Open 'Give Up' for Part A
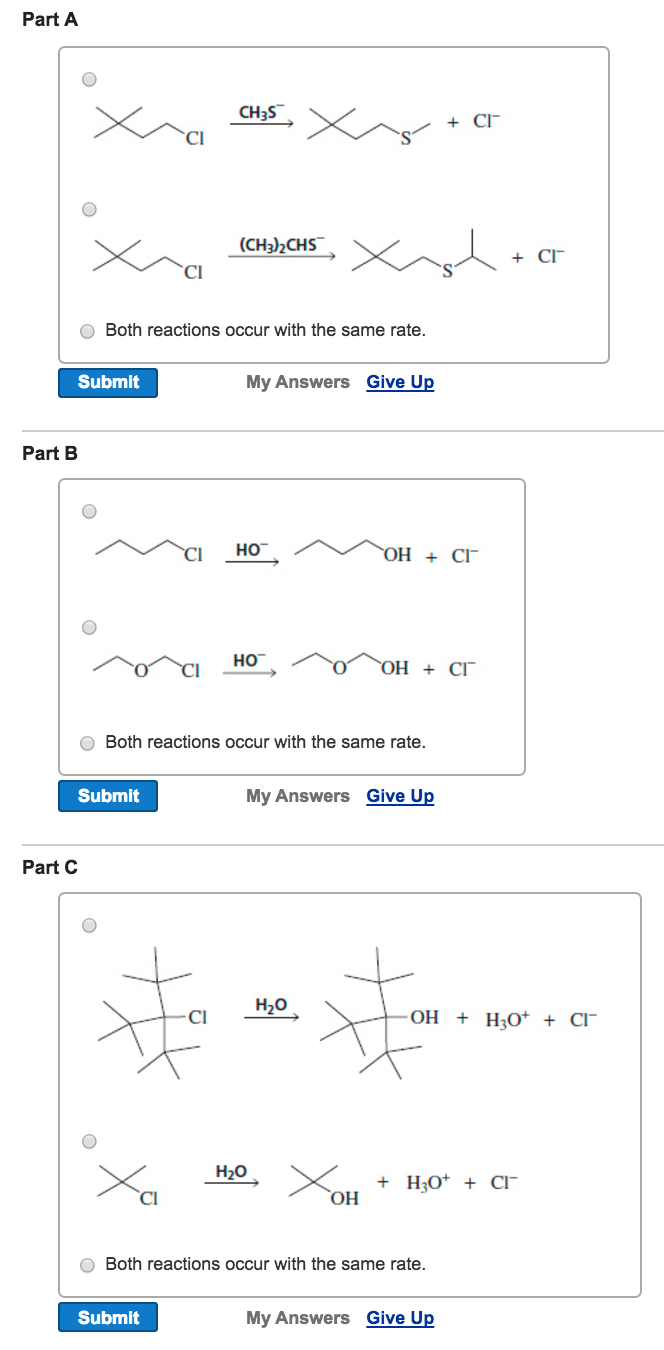The height and width of the screenshot is (1350, 664). tap(400, 382)
